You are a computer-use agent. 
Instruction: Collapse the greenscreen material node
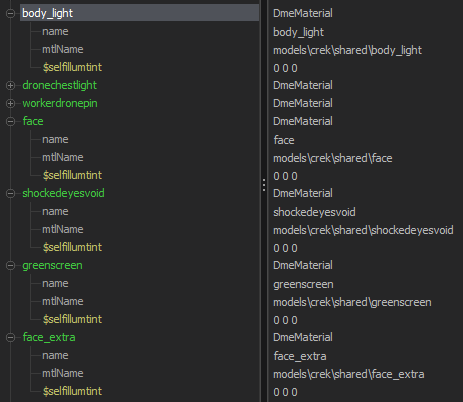point(10,265)
